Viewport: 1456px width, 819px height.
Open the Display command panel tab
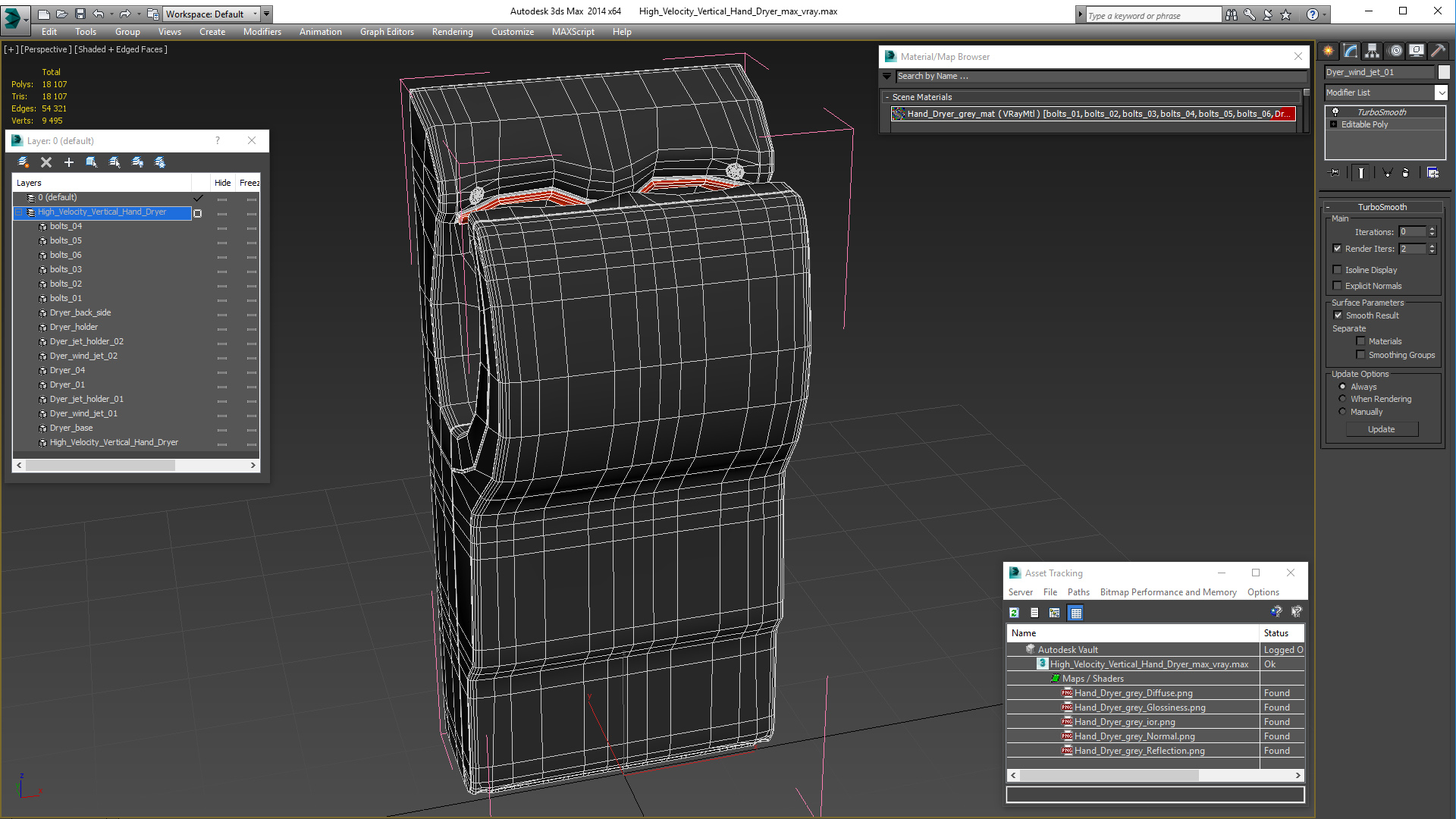click(x=1417, y=51)
